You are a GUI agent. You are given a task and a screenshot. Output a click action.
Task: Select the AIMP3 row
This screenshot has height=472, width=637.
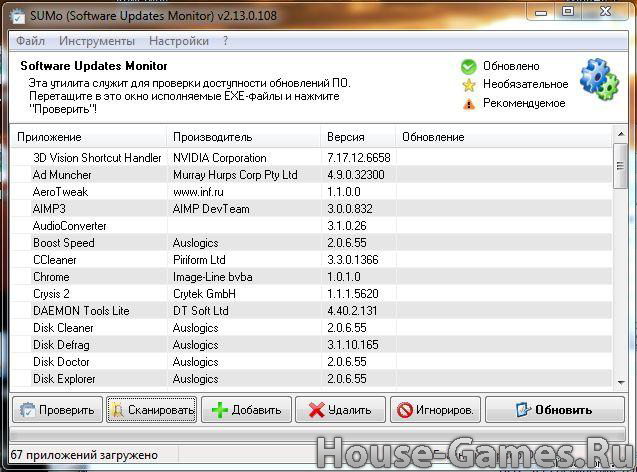point(312,209)
